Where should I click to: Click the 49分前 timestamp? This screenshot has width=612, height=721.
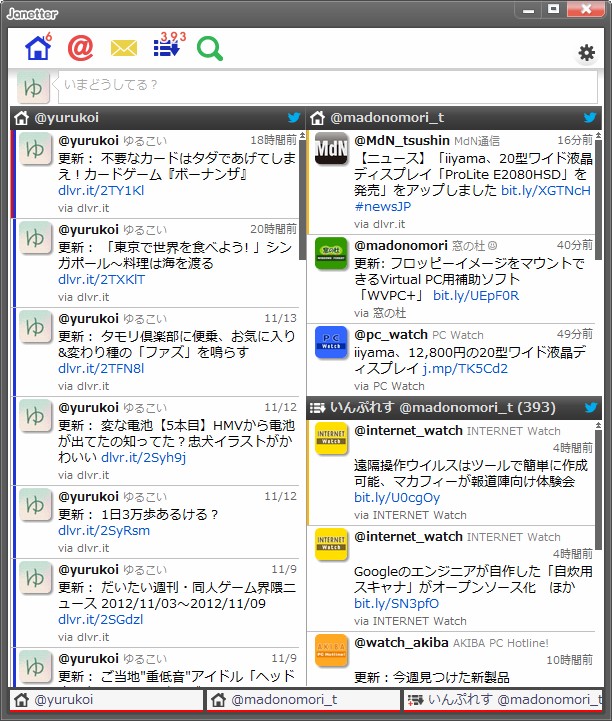coord(575,334)
